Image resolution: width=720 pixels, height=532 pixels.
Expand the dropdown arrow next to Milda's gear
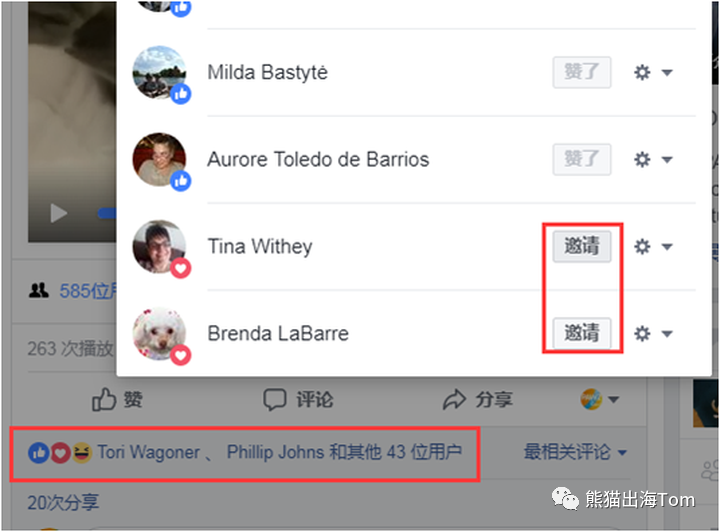(x=667, y=73)
